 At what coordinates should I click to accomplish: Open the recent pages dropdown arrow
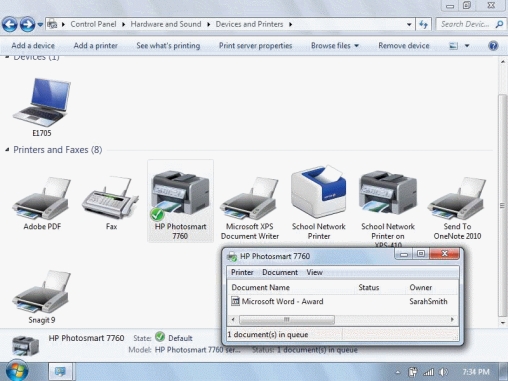[40, 25]
